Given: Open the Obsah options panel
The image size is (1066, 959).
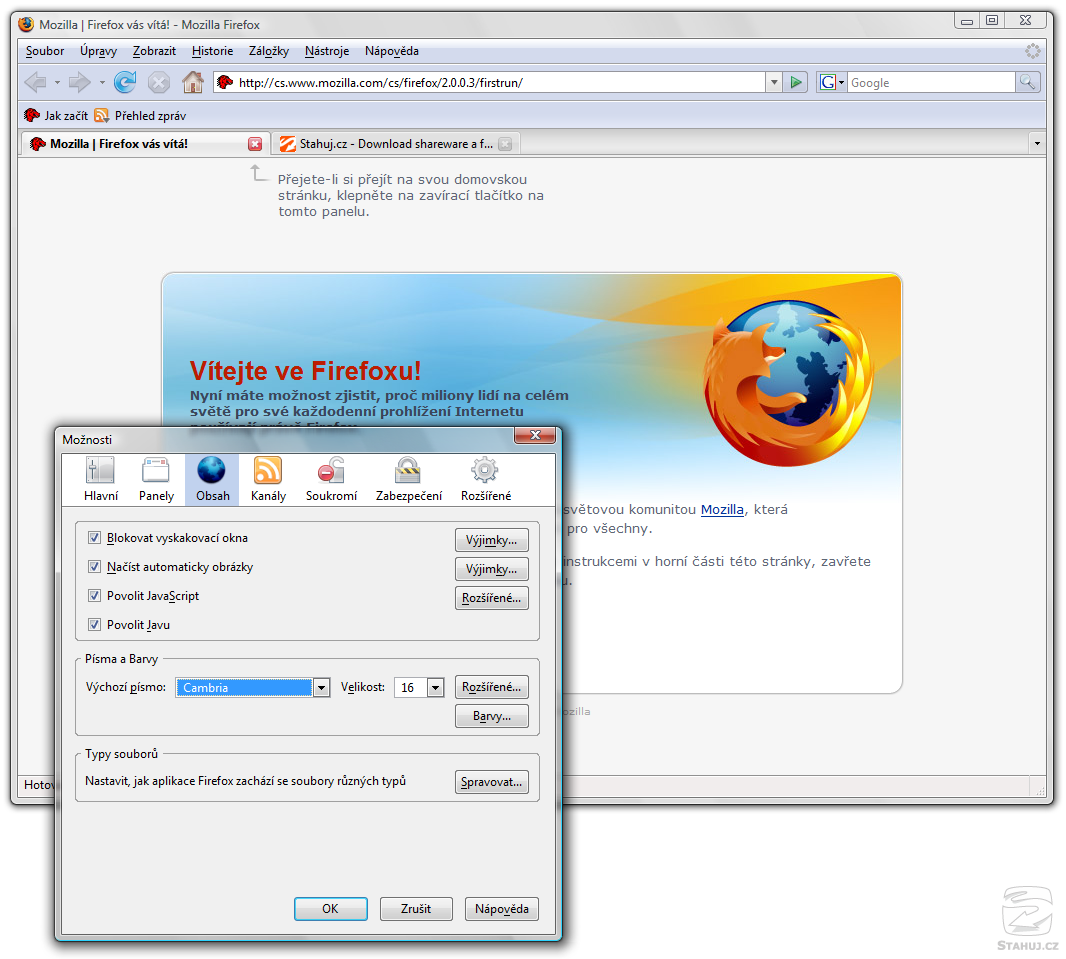Looking at the screenshot, I should click(x=212, y=480).
